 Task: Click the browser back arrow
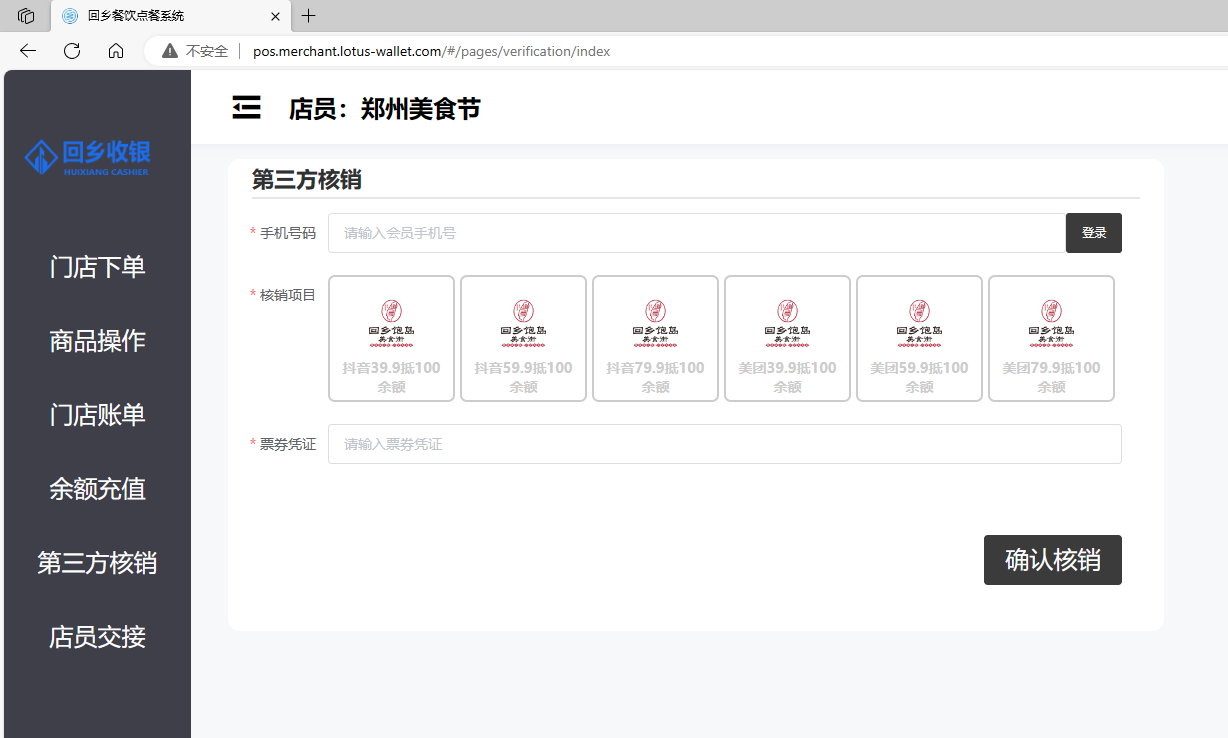[27, 51]
